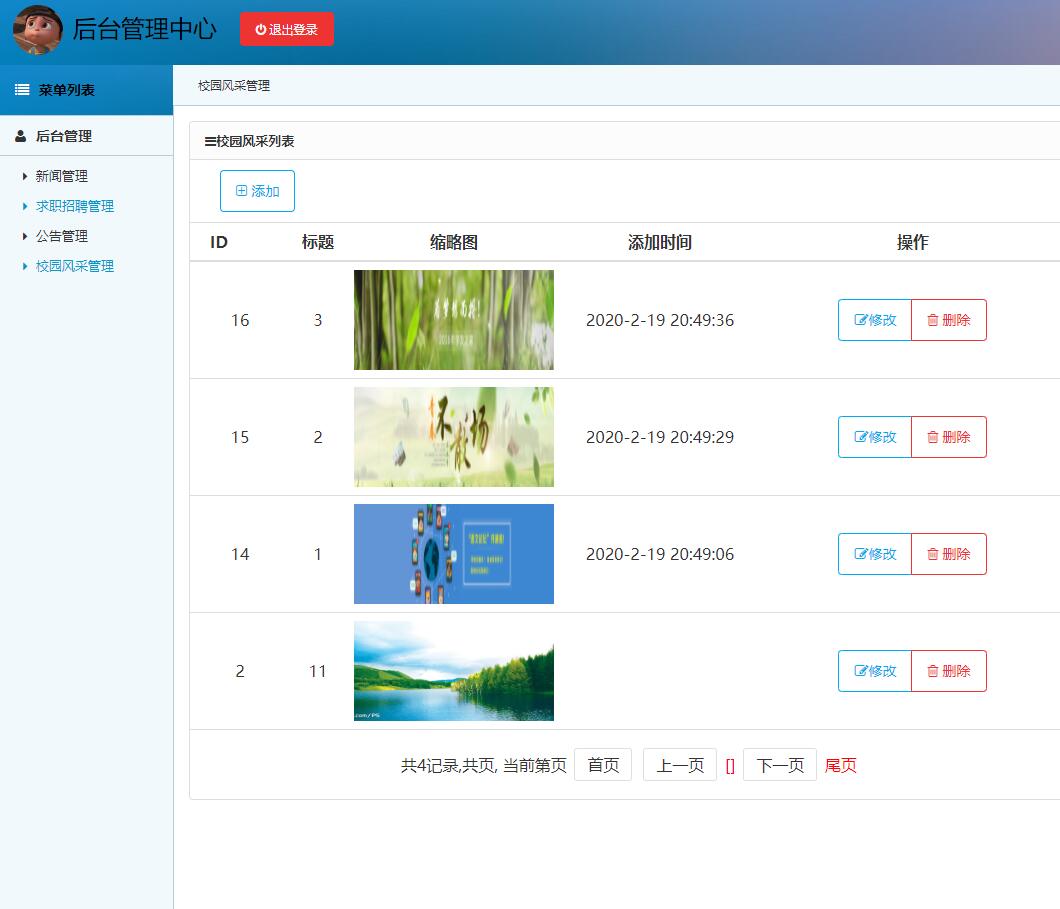The image size is (1060, 909).
Task: Click the list icon before 校园风采列表 title
Action: [x=210, y=140]
